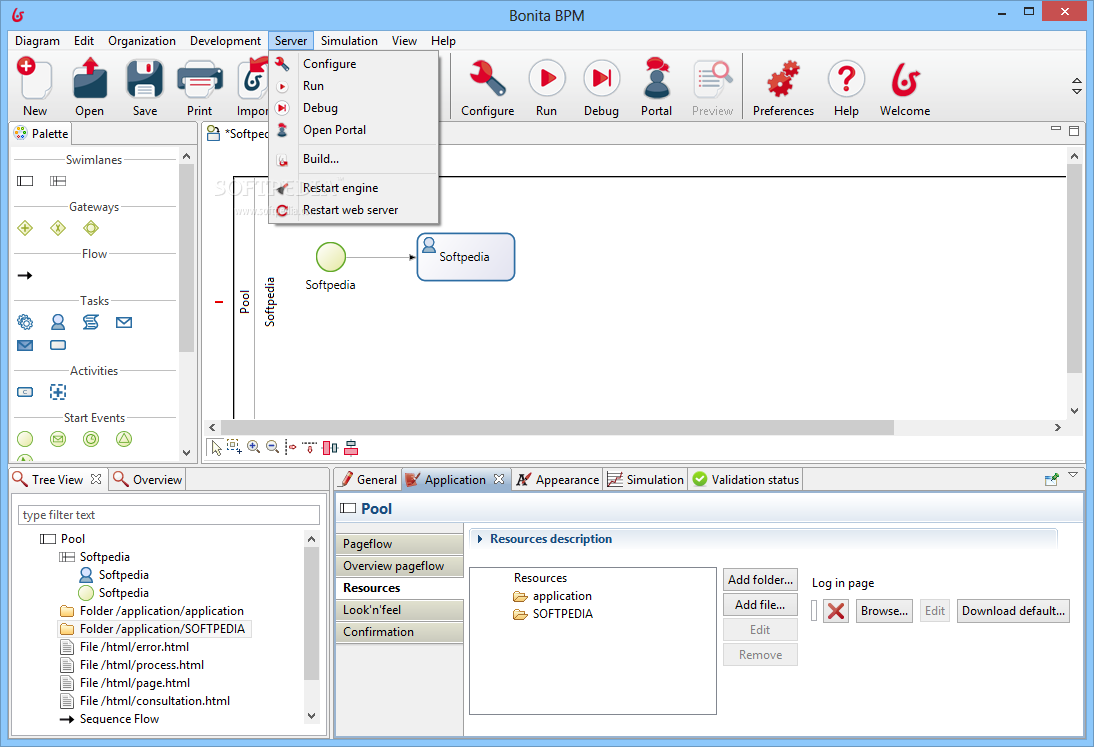Viewport: 1094px width, 747px height.
Task: Click the zoom in magnifier below canvas
Action: coord(253,447)
